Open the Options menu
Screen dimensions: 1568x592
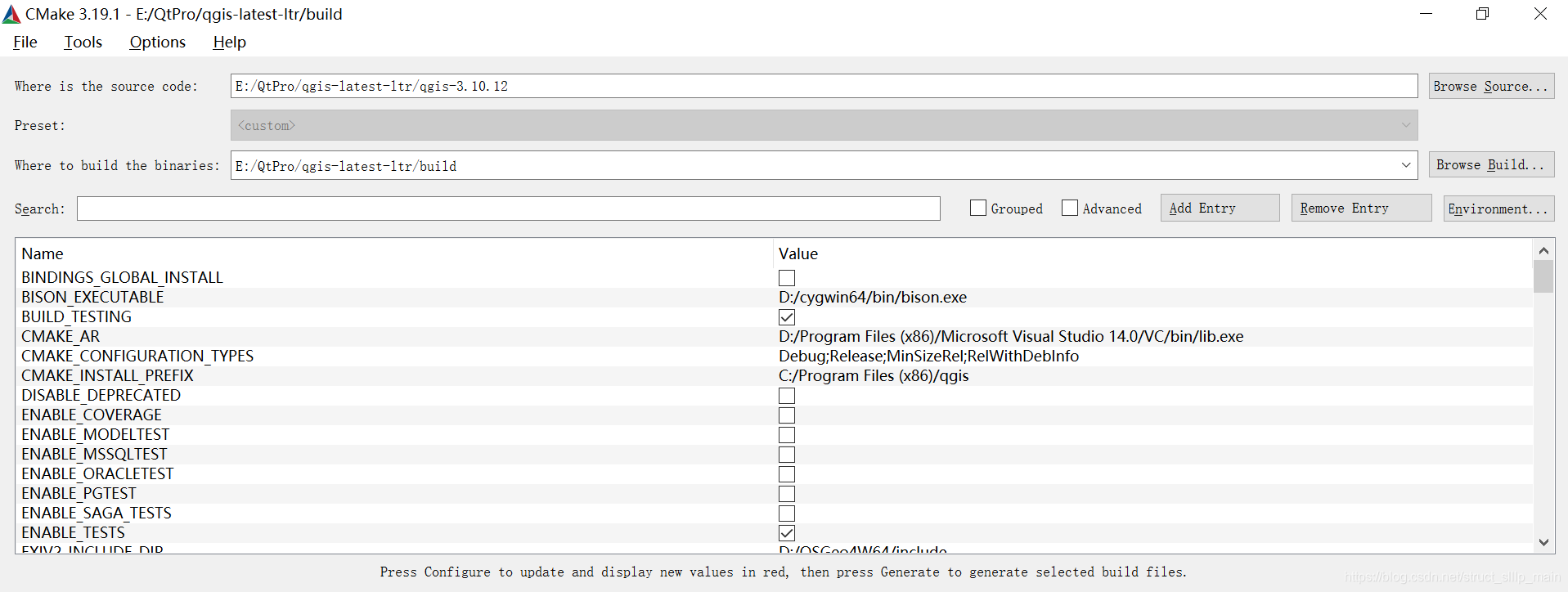pos(157,42)
